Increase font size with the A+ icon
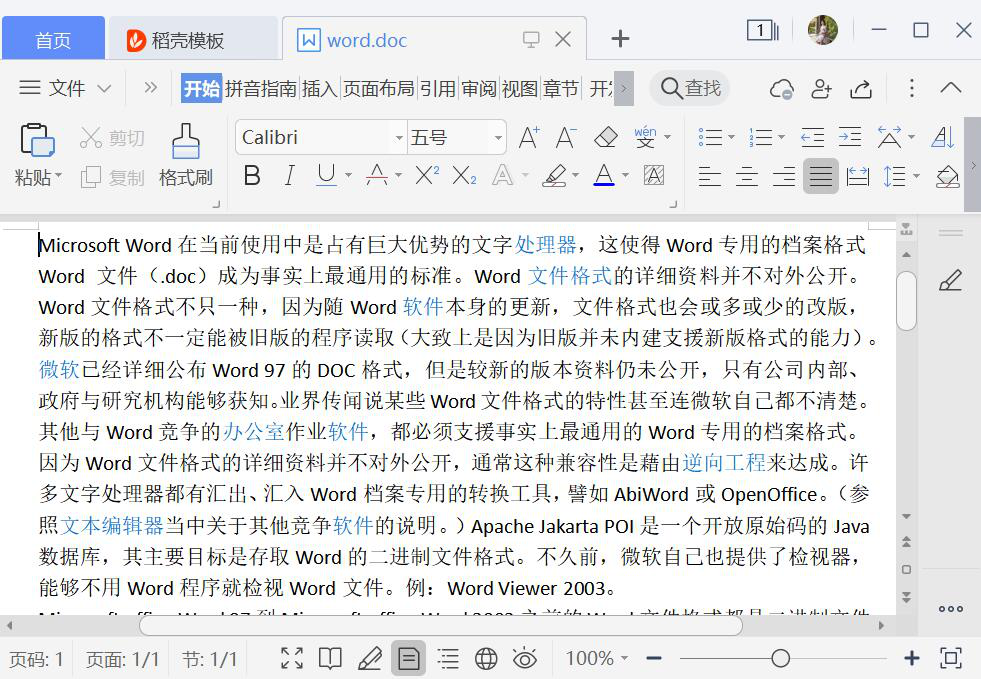Viewport: 981px width, 679px height. (528, 137)
